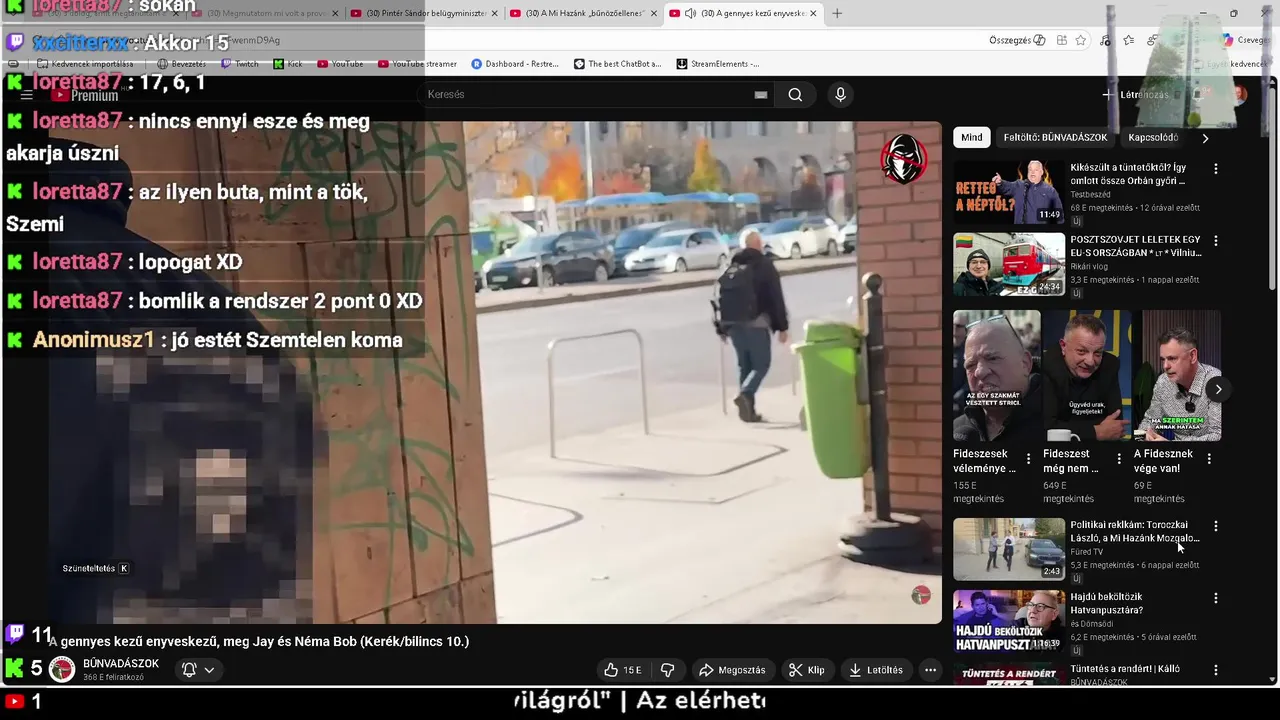Open options menu for POSZTSZOVJET LELETEK video
Screen dimensions: 1280x720
[1216, 241]
